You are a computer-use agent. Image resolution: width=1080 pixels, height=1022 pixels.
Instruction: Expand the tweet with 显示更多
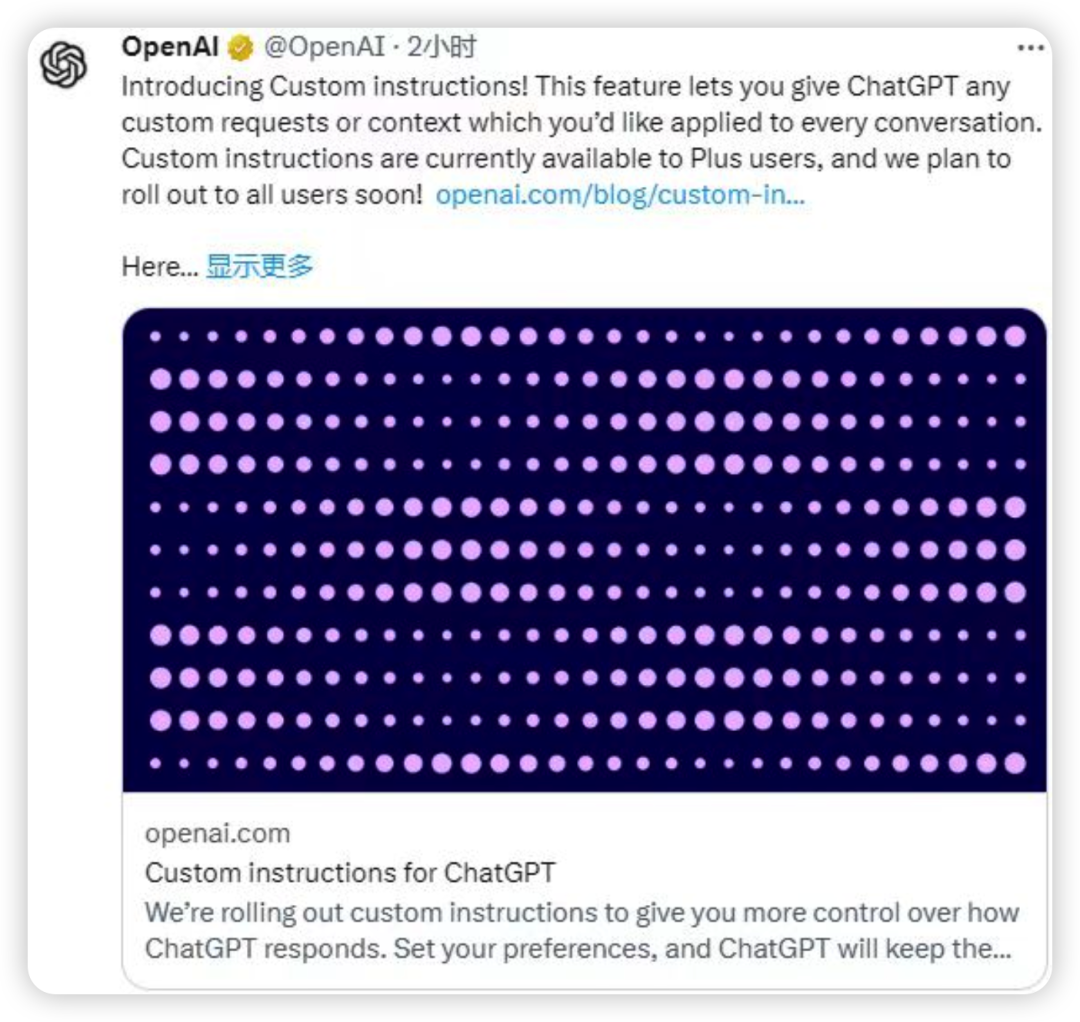coord(259,266)
